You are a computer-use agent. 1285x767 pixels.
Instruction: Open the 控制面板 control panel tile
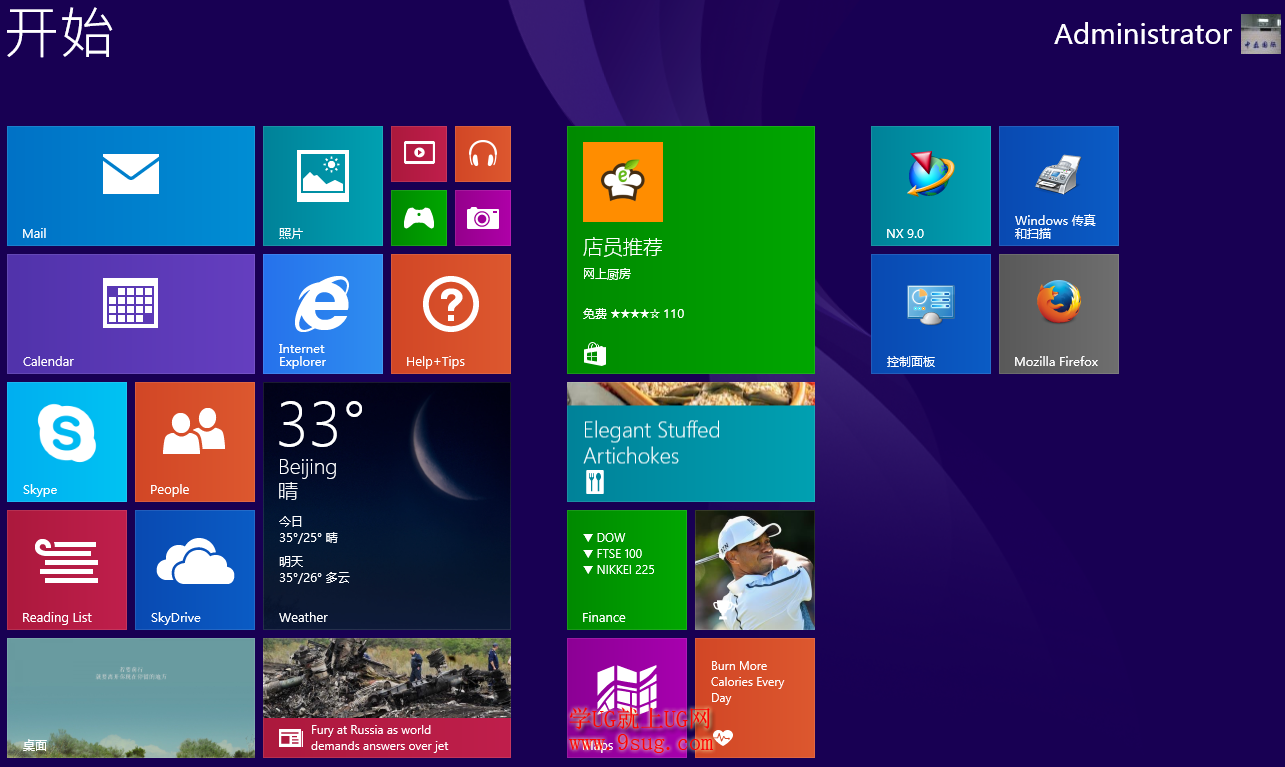[x=931, y=314]
